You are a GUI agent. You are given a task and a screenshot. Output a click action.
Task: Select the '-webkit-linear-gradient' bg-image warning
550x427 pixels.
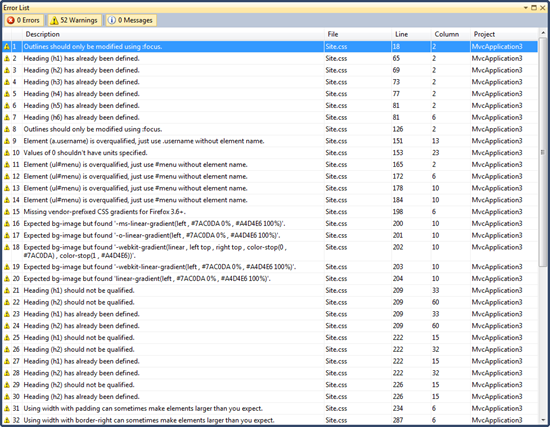pos(160,267)
